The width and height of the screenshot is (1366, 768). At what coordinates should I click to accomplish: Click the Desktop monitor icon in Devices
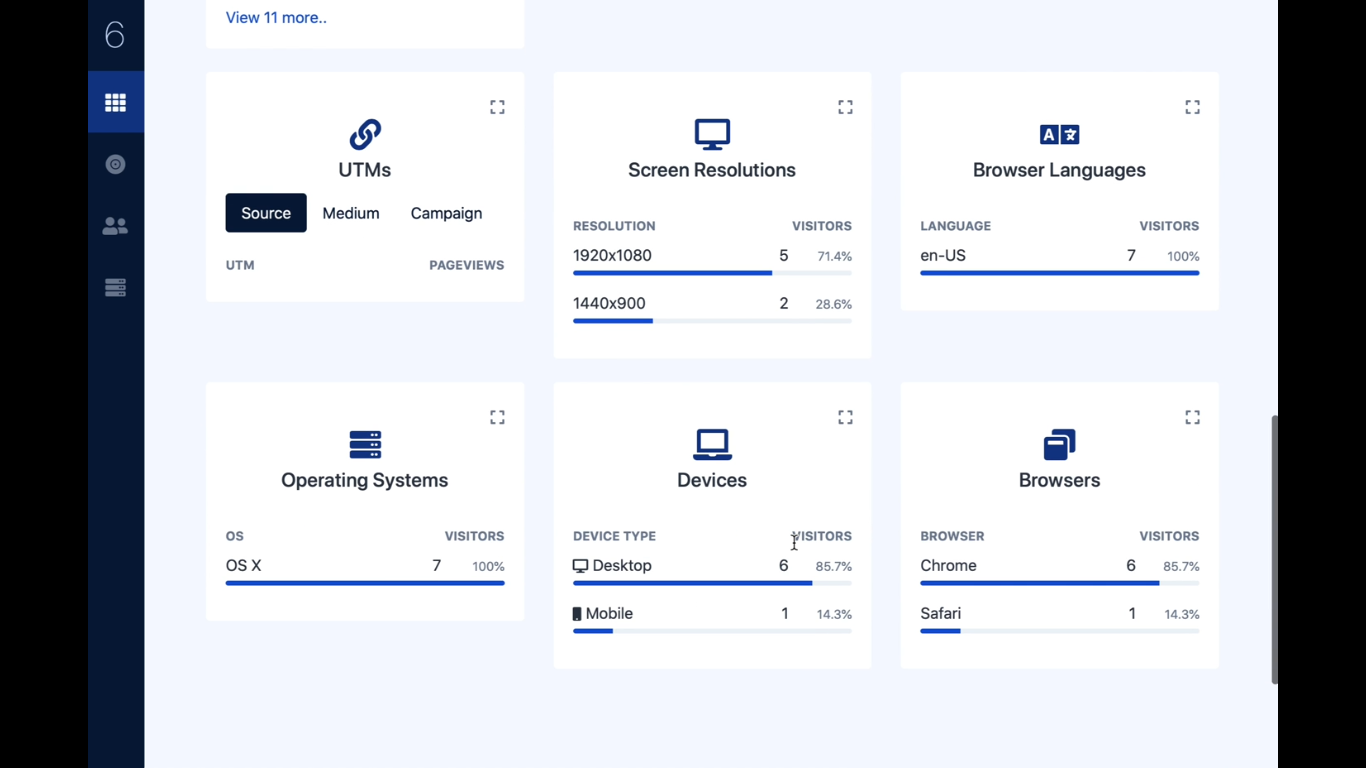tap(580, 566)
